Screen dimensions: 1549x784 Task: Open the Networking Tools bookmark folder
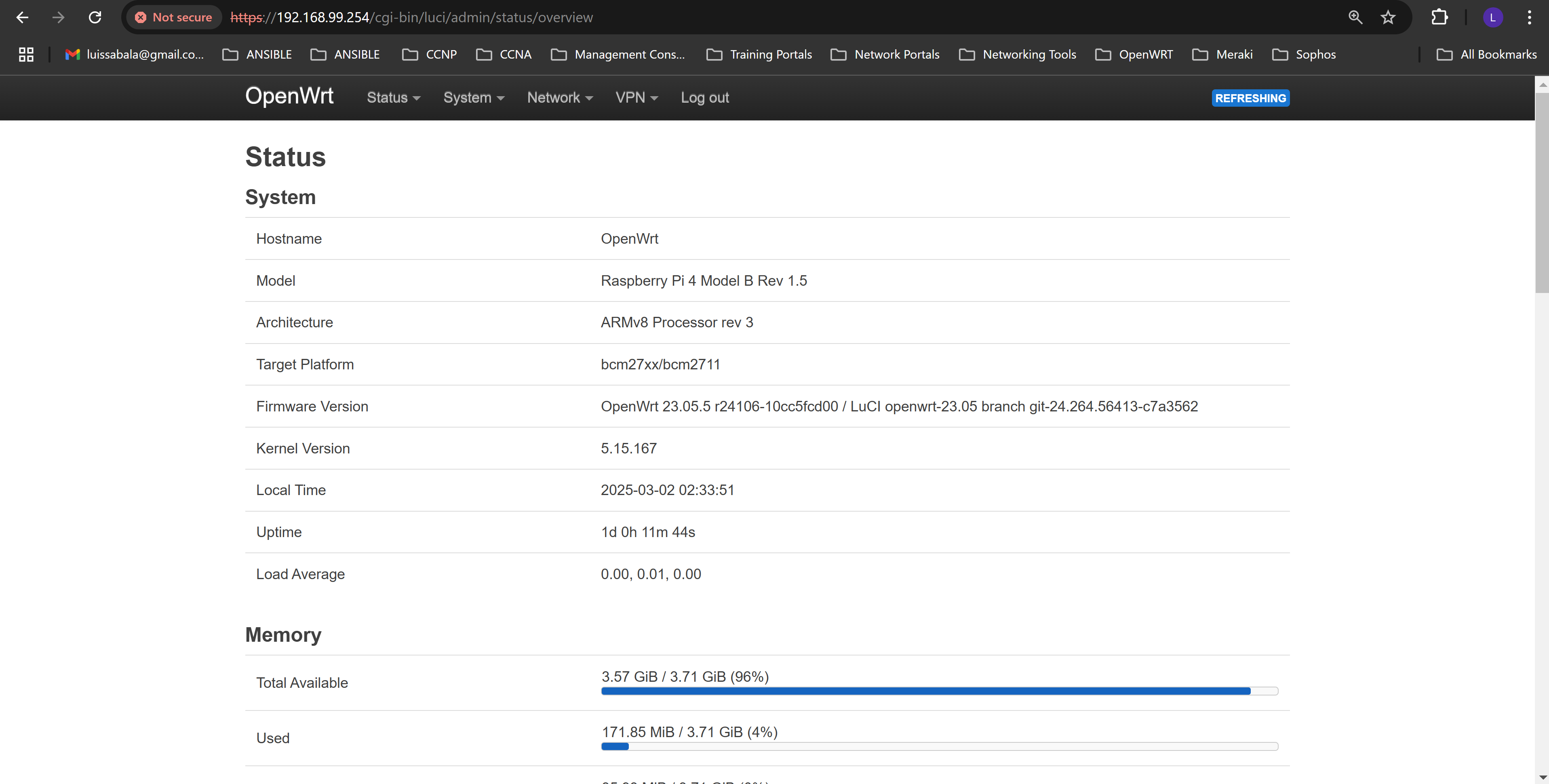coord(1018,55)
